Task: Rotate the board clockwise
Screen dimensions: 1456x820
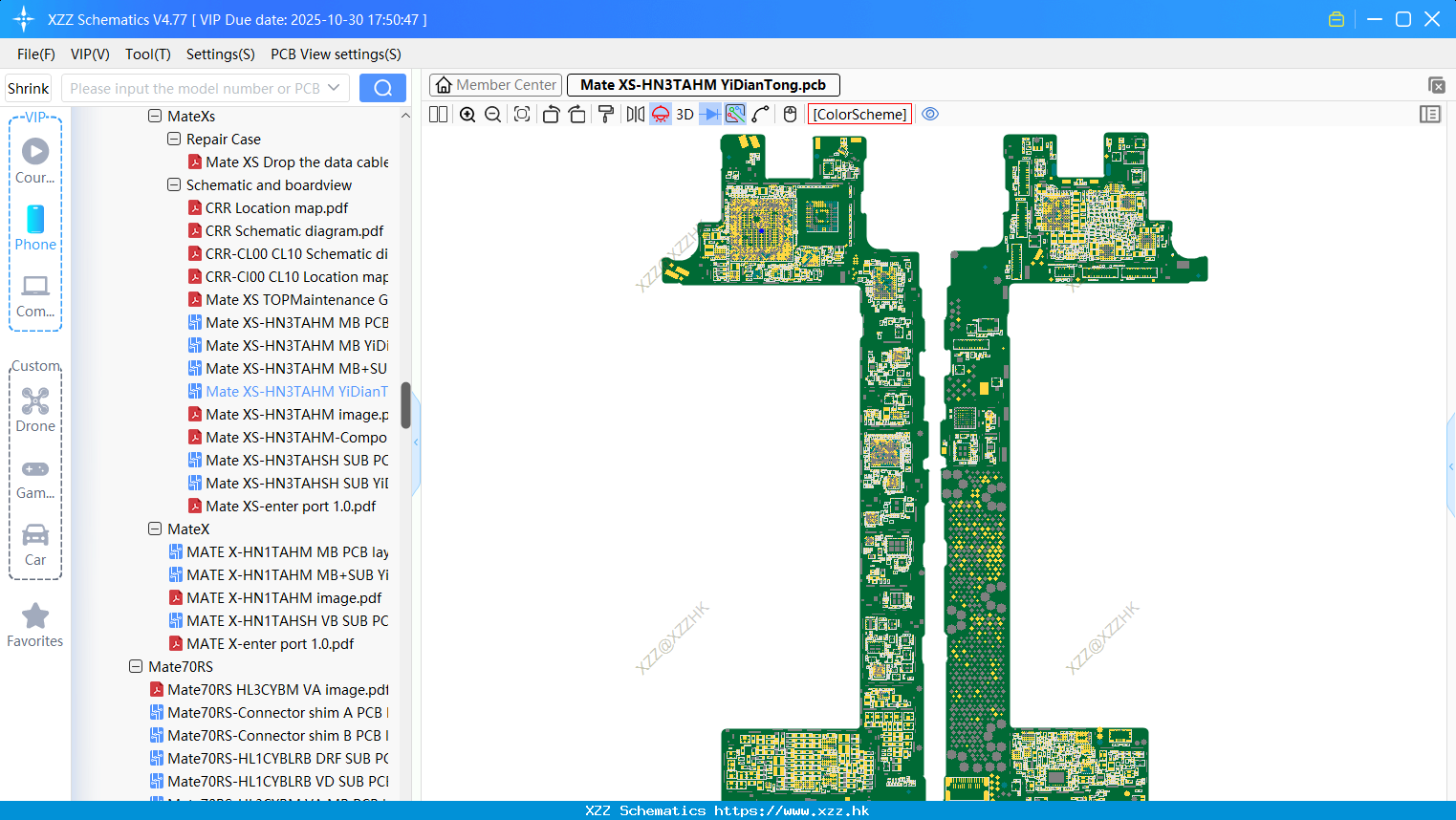Action: pos(577,114)
